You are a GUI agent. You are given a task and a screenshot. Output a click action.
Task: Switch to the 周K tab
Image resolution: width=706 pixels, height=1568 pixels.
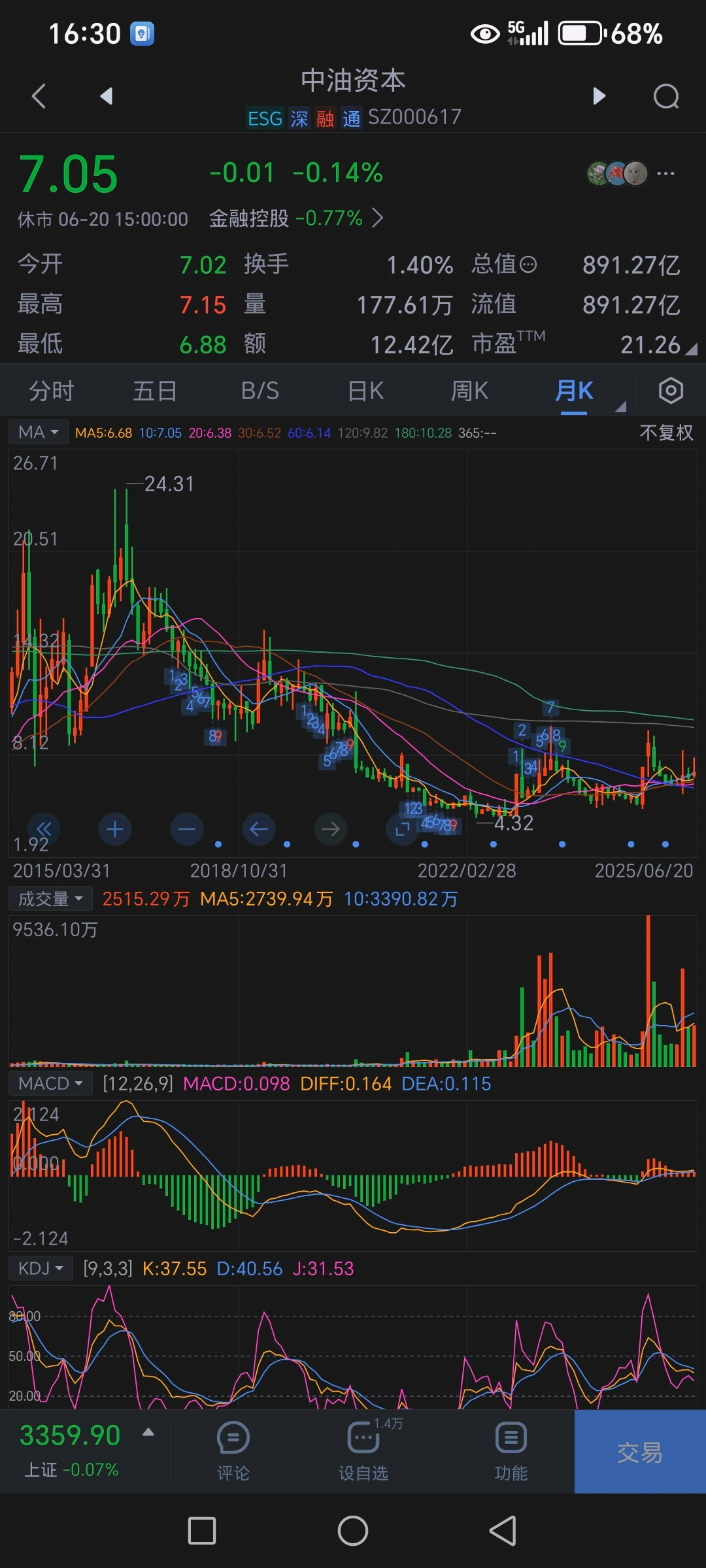click(469, 391)
